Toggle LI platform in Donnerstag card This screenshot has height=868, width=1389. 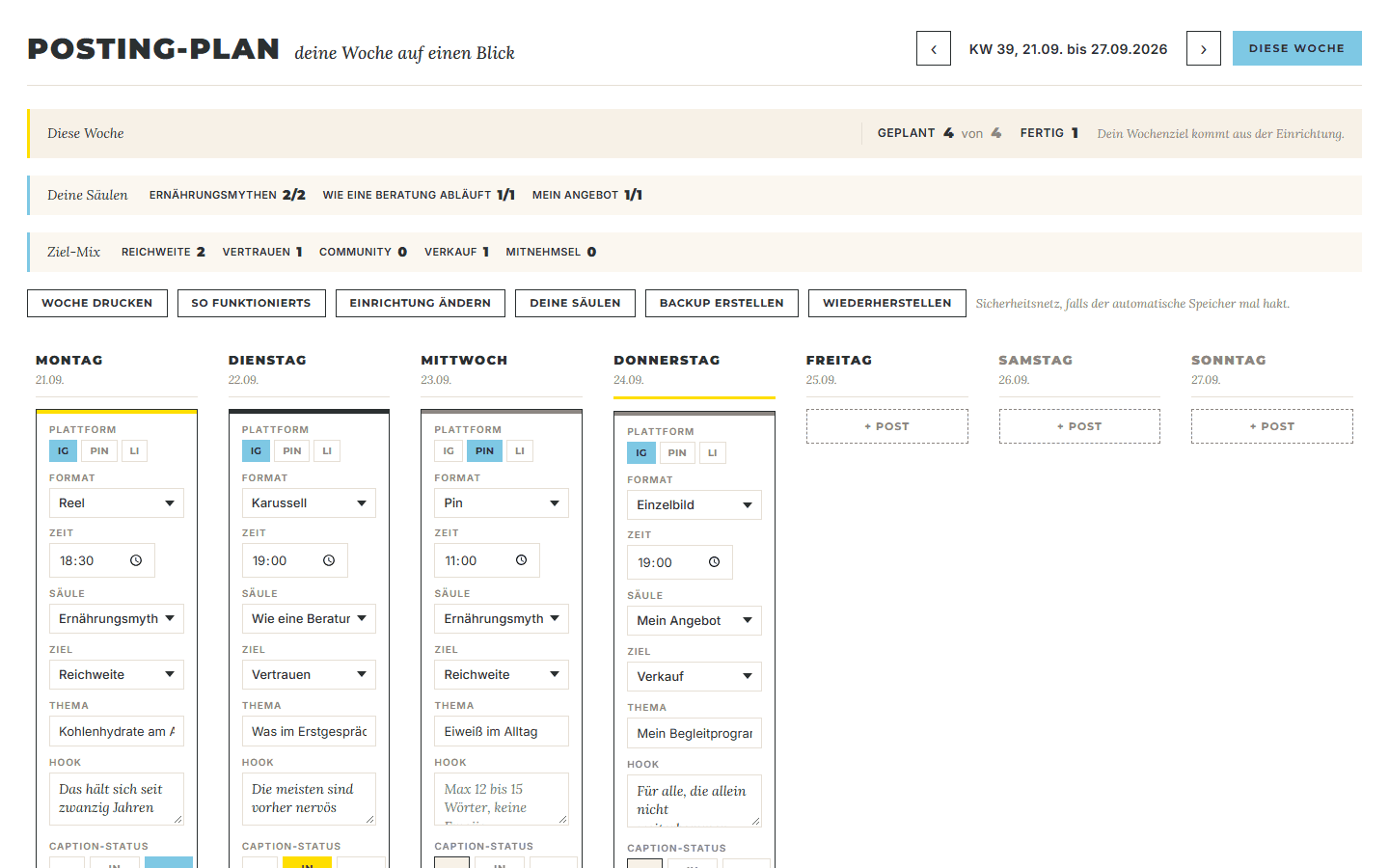pyautogui.click(x=713, y=452)
